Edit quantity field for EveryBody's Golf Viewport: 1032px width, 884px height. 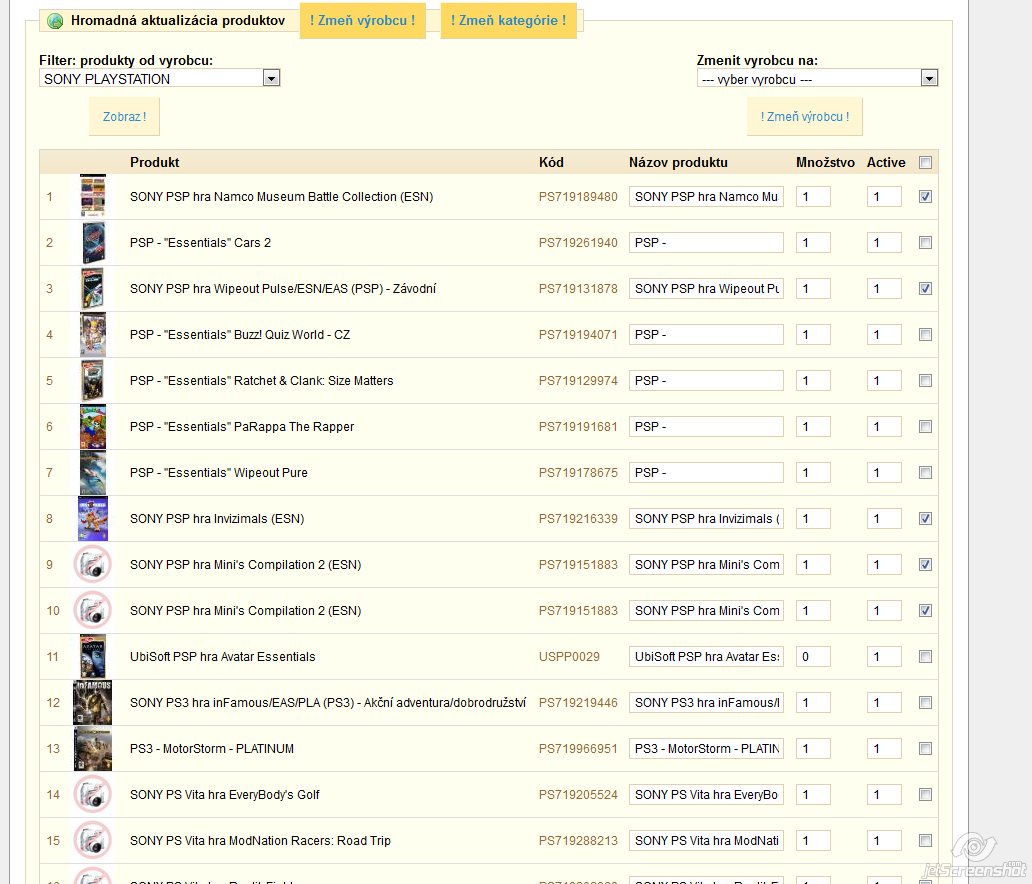(x=813, y=794)
